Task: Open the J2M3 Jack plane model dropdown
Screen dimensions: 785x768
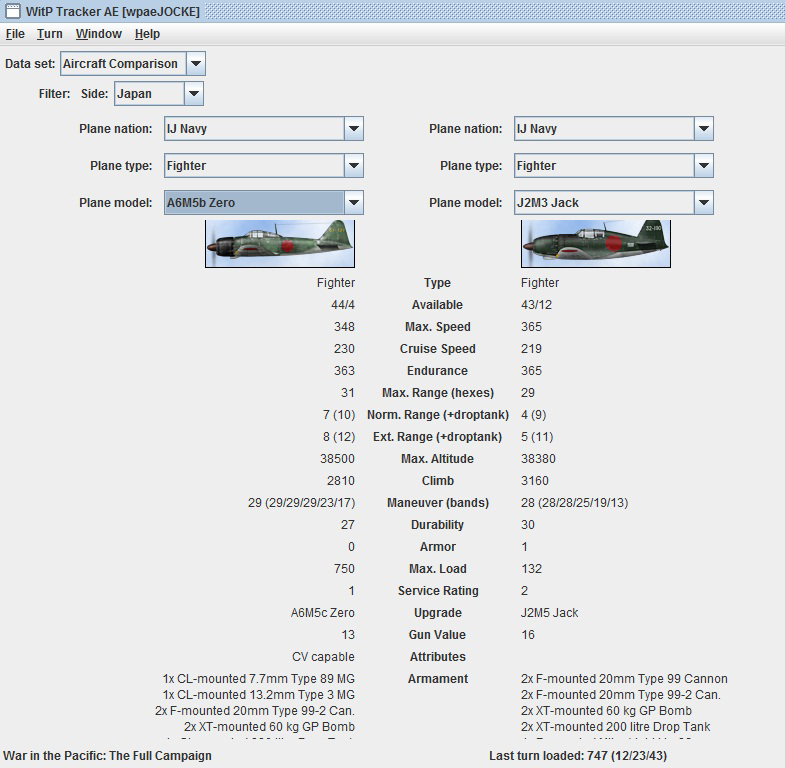Action: tap(703, 203)
